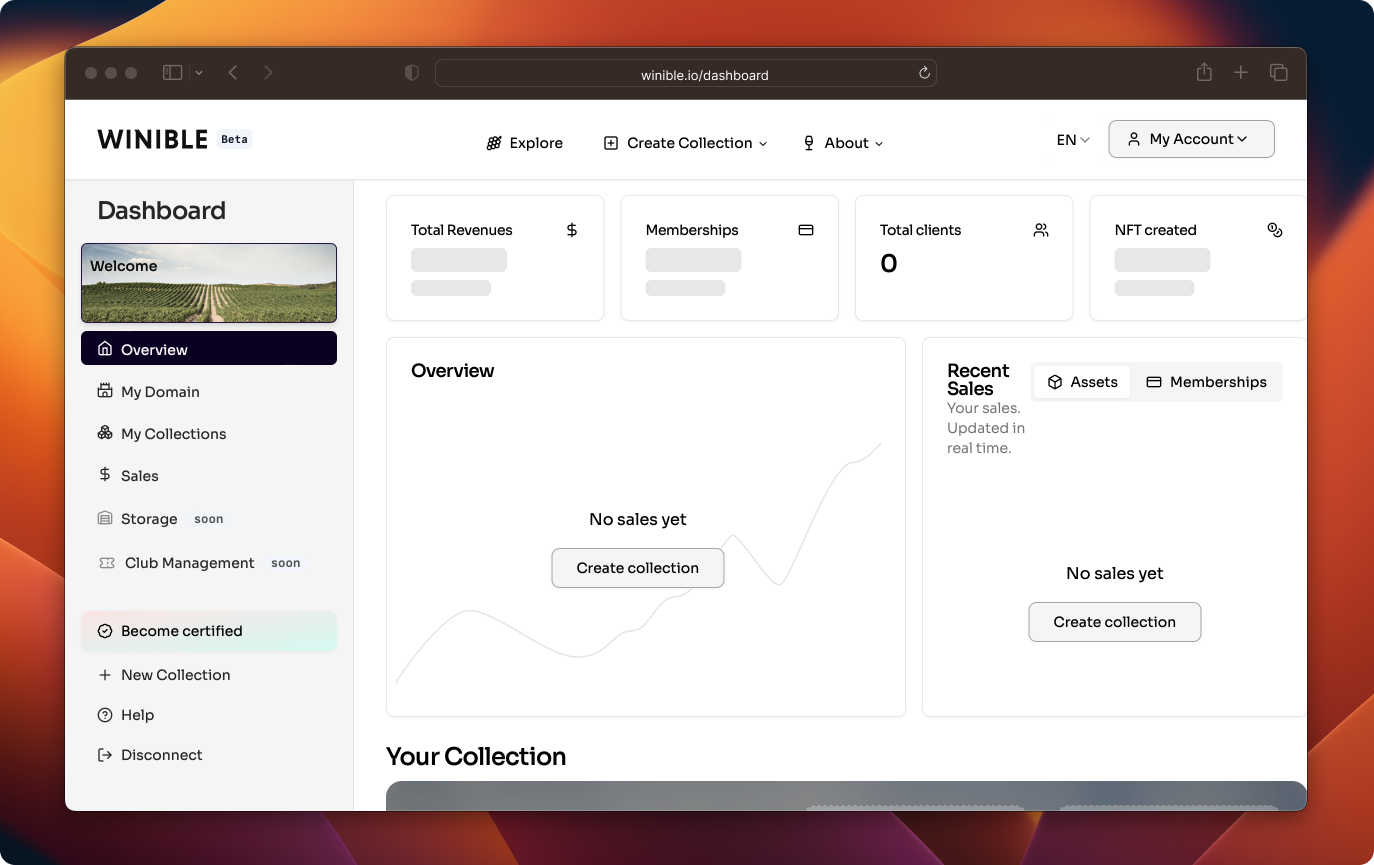
Task: Open Help in the sidebar
Action: click(x=126, y=715)
